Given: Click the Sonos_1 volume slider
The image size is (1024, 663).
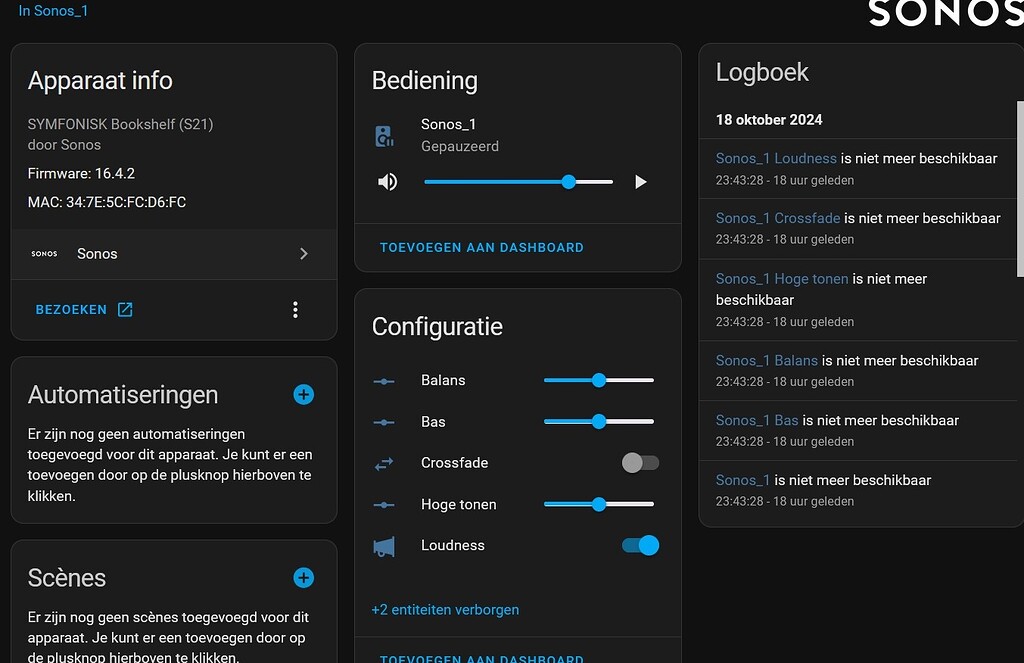Looking at the screenshot, I should tap(518, 182).
